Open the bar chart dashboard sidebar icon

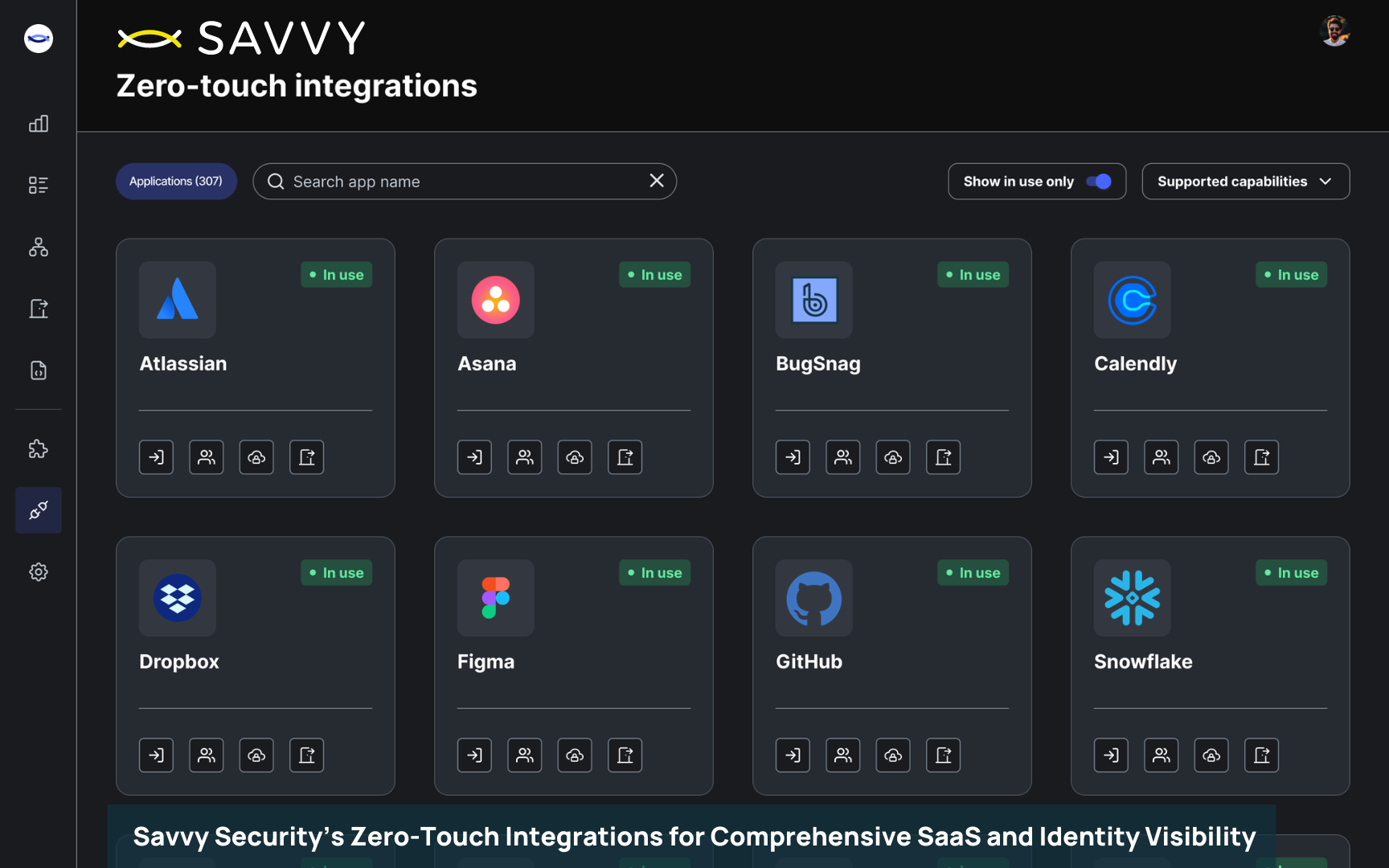coord(39,124)
